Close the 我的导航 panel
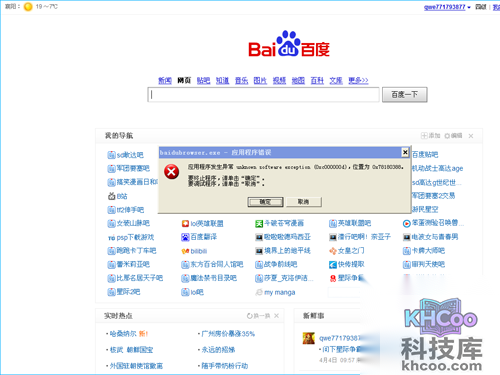The height and width of the screenshot is (375, 500). 471,136
